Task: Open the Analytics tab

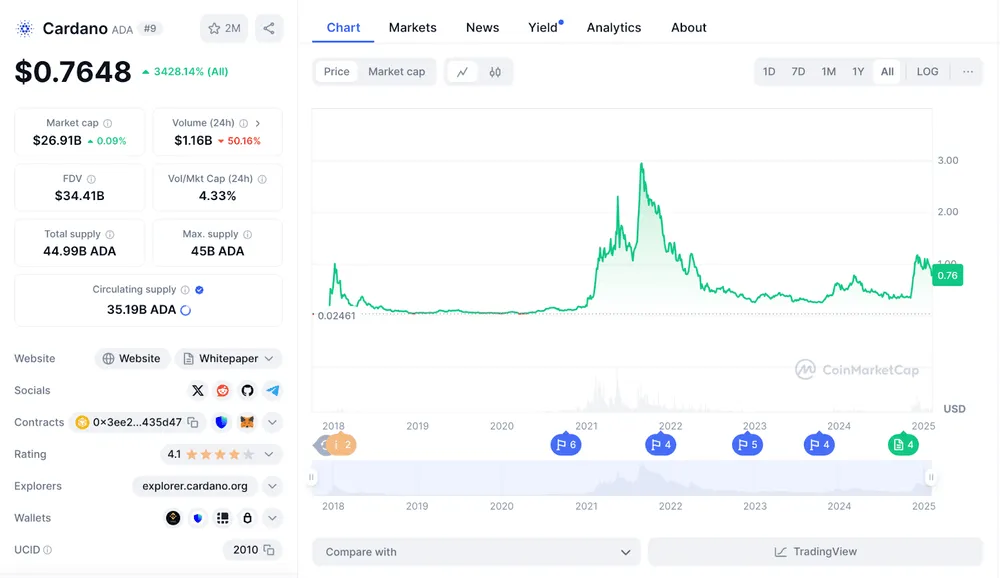Action: point(613,27)
